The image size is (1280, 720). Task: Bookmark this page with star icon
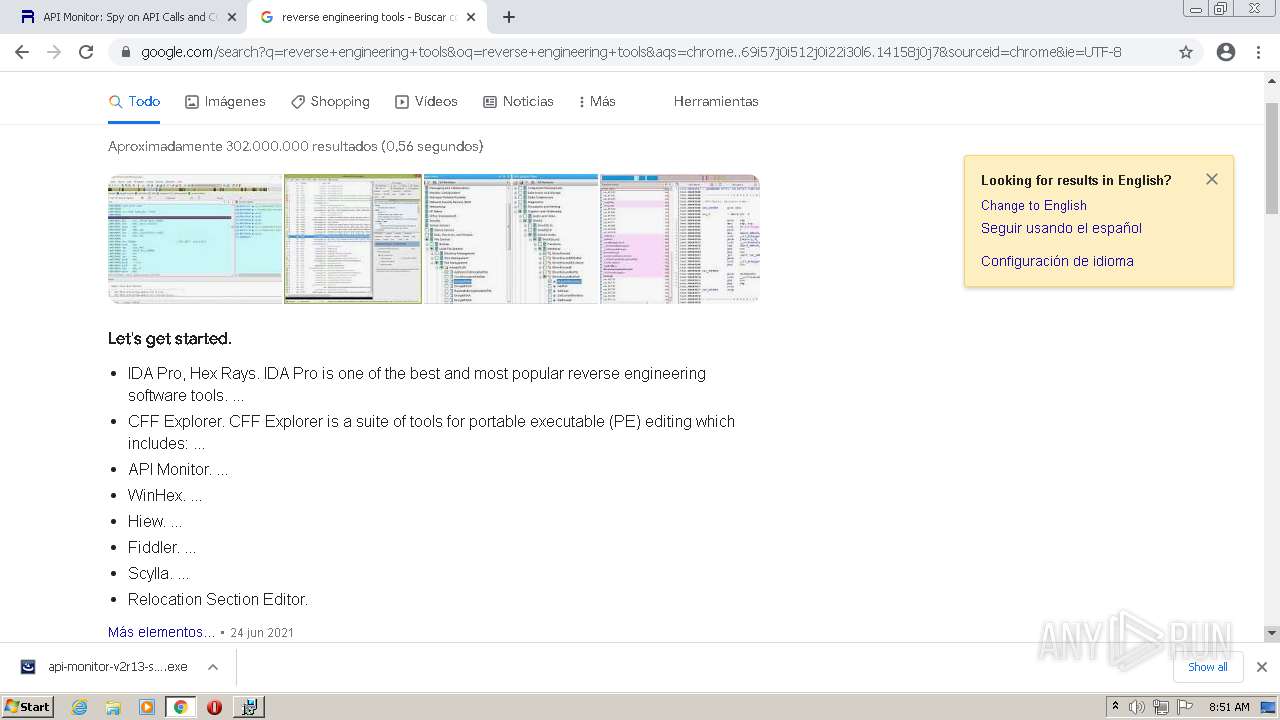1186,52
